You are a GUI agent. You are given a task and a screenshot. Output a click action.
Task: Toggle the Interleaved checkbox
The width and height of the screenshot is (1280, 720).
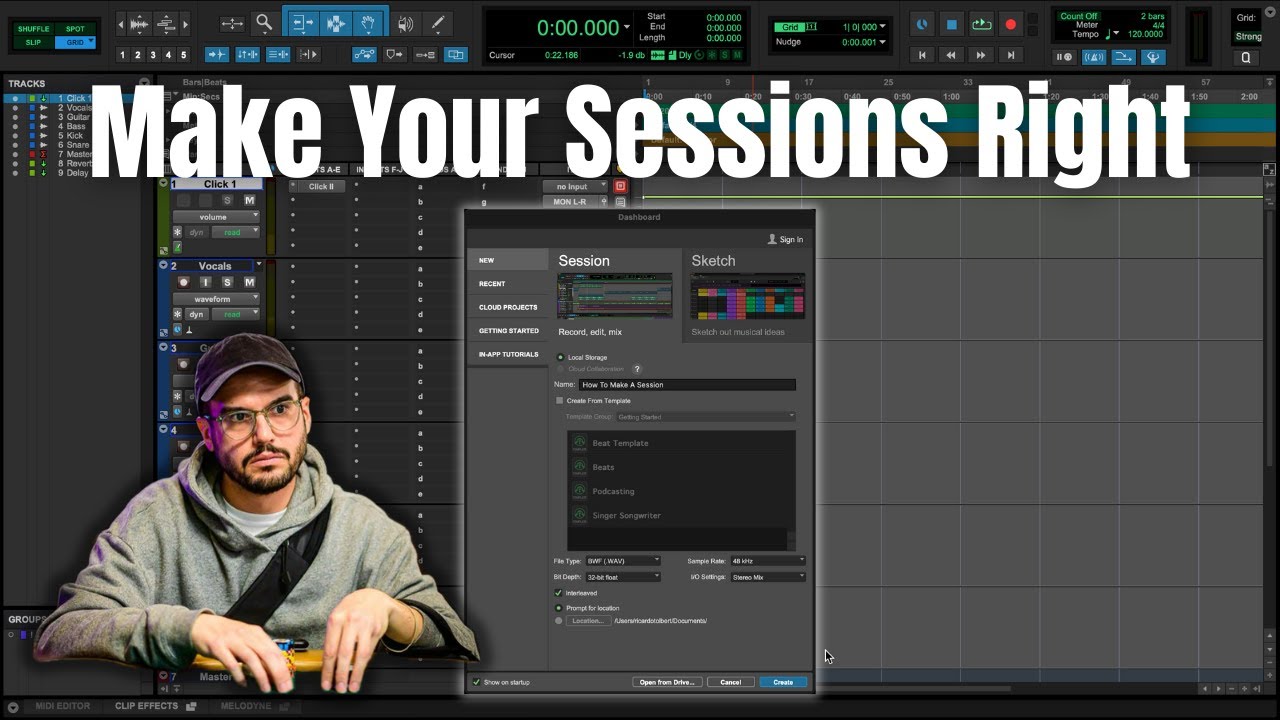click(559, 593)
